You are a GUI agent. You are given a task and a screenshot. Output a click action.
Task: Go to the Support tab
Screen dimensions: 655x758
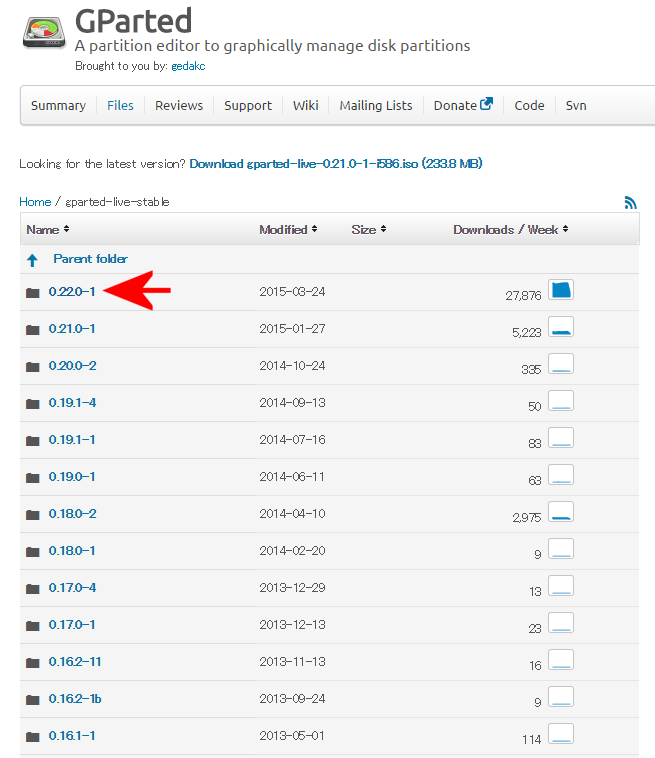pos(248,105)
